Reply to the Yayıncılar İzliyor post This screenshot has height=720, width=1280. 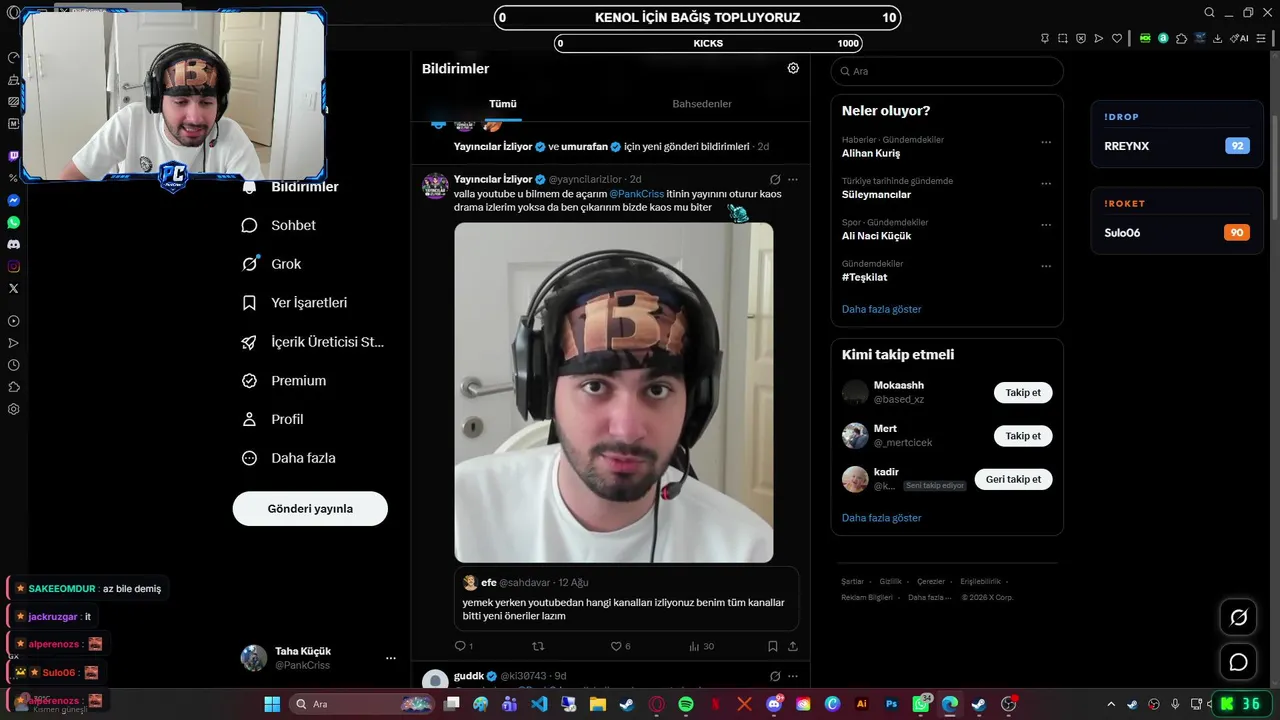463,646
